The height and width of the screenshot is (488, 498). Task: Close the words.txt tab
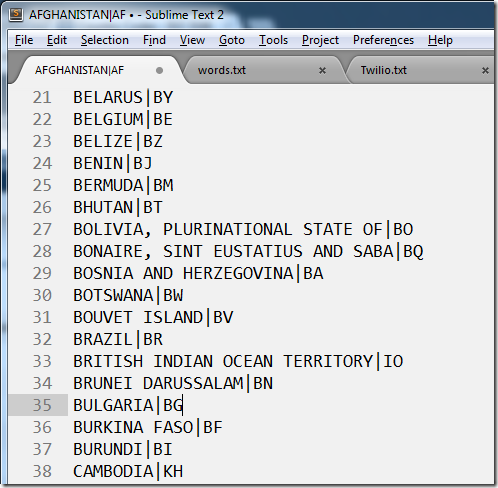322,70
